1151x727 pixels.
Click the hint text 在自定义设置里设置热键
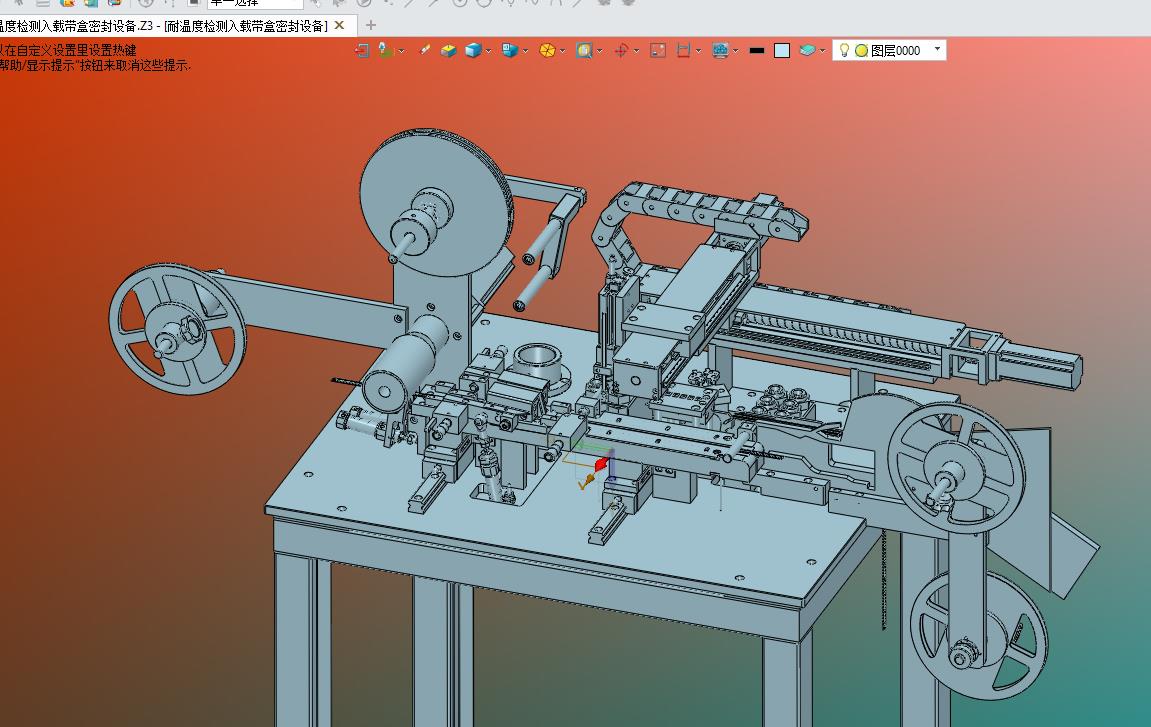68,51
